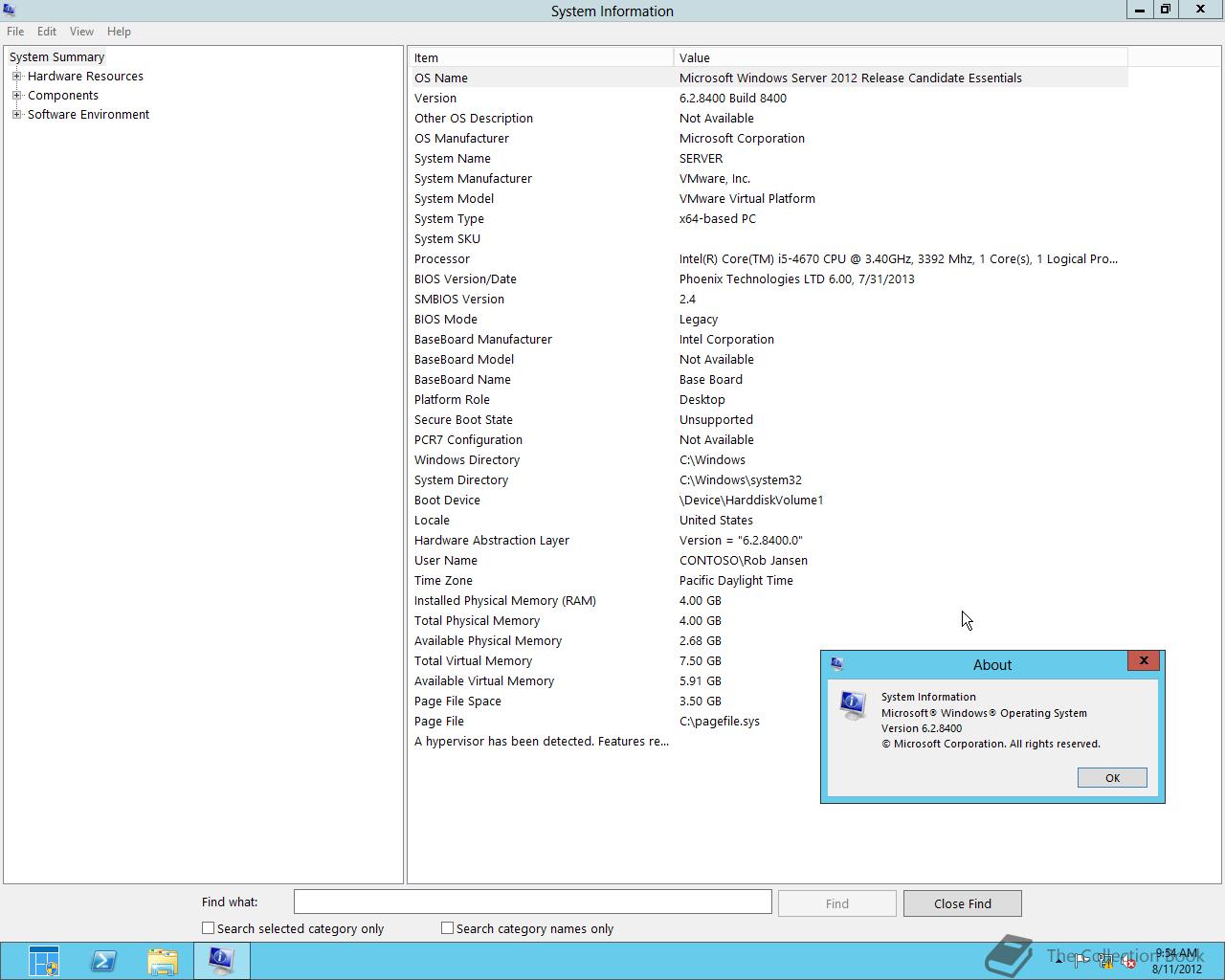Select the Components tree label
This screenshot has width=1225, height=980.
[63, 95]
